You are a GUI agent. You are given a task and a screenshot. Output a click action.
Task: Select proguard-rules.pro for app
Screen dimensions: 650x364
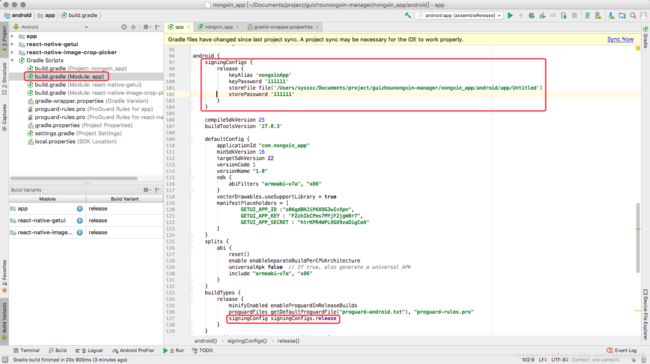pyautogui.click(x=90, y=109)
